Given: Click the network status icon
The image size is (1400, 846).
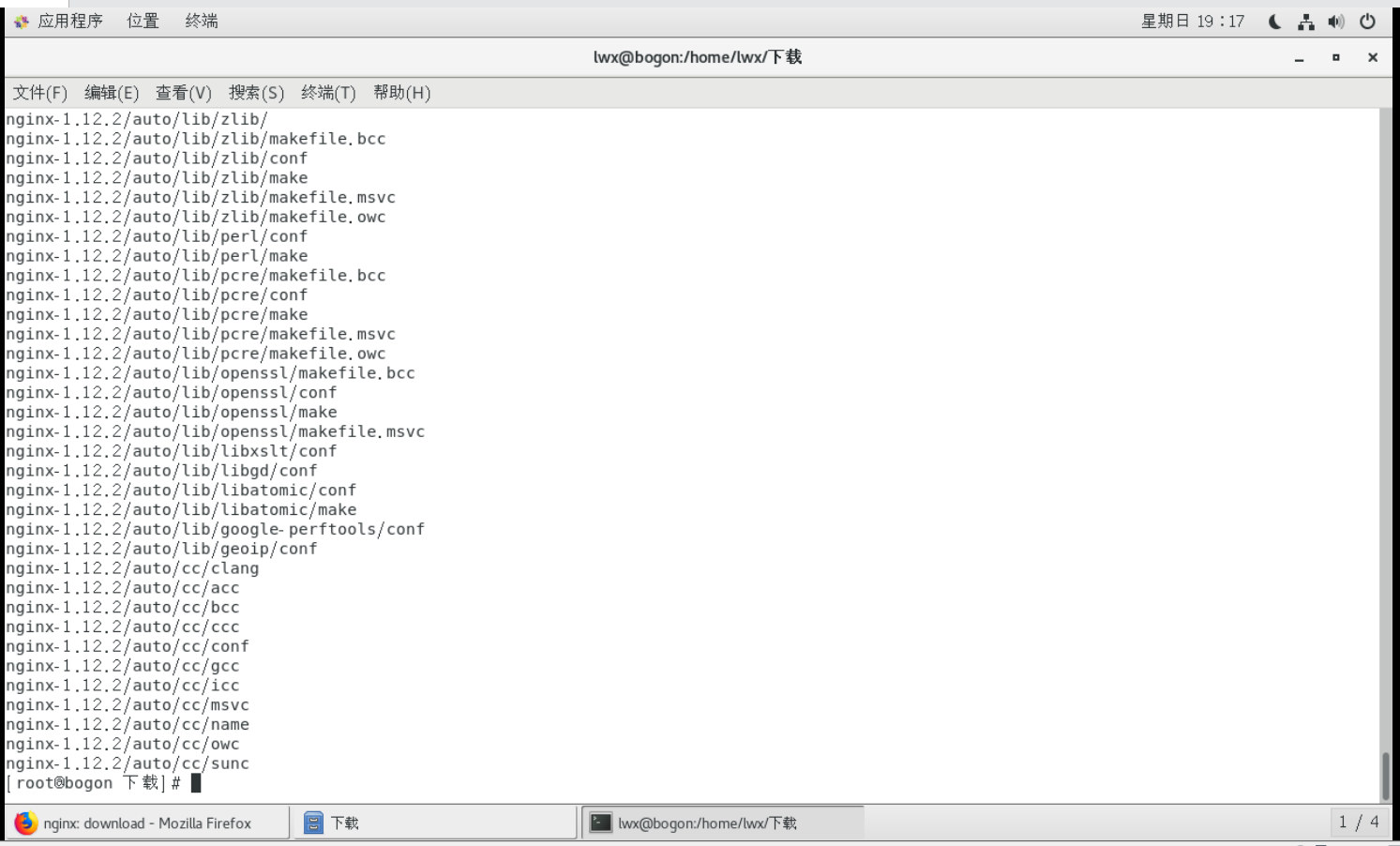Looking at the screenshot, I should 1307,20.
